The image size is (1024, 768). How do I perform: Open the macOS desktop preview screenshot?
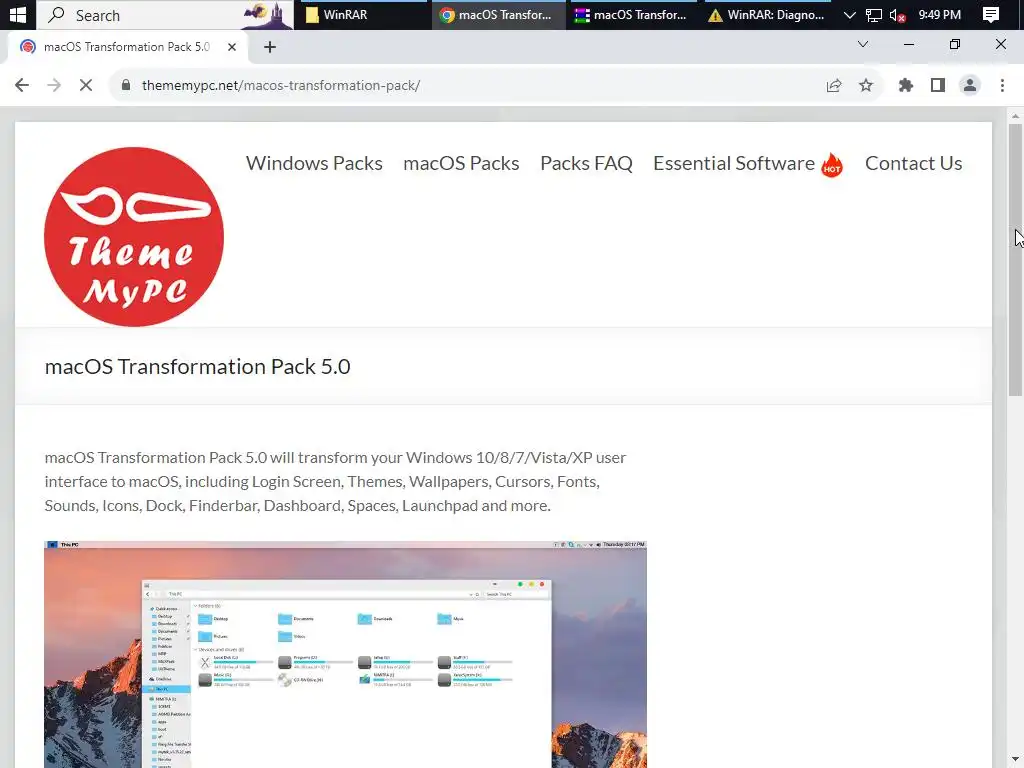345,654
